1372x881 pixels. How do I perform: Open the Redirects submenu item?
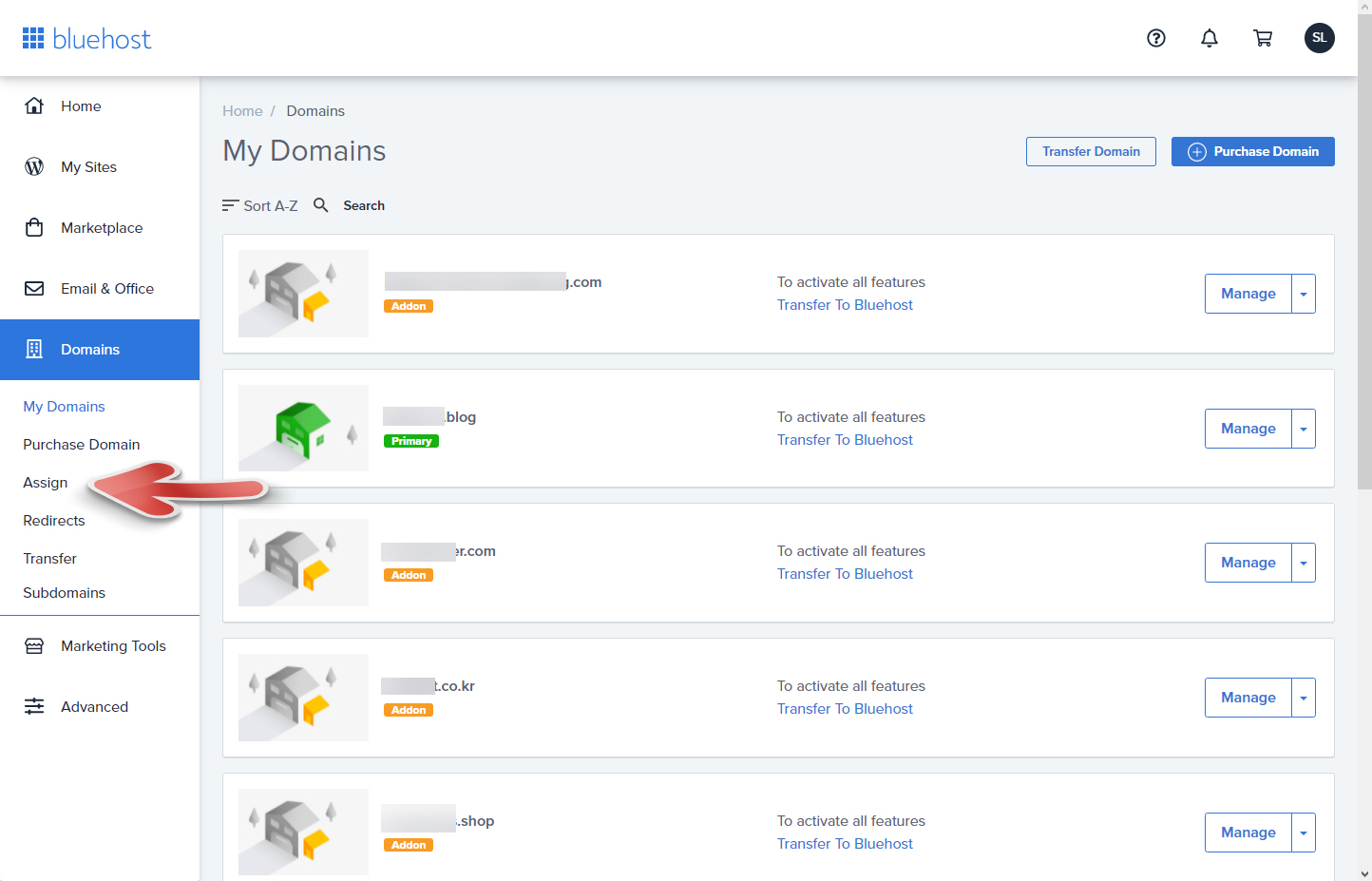[54, 521]
